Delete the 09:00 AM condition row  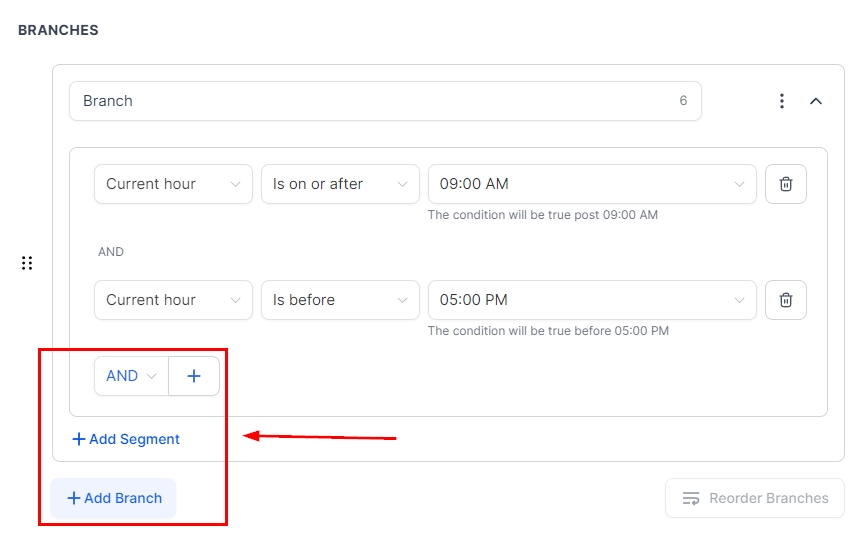(x=785, y=184)
